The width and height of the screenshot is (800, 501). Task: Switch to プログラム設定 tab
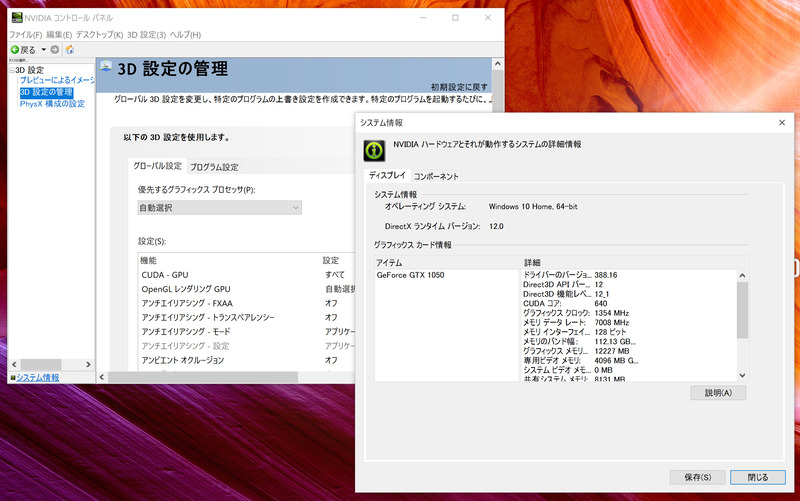(214, 167)
